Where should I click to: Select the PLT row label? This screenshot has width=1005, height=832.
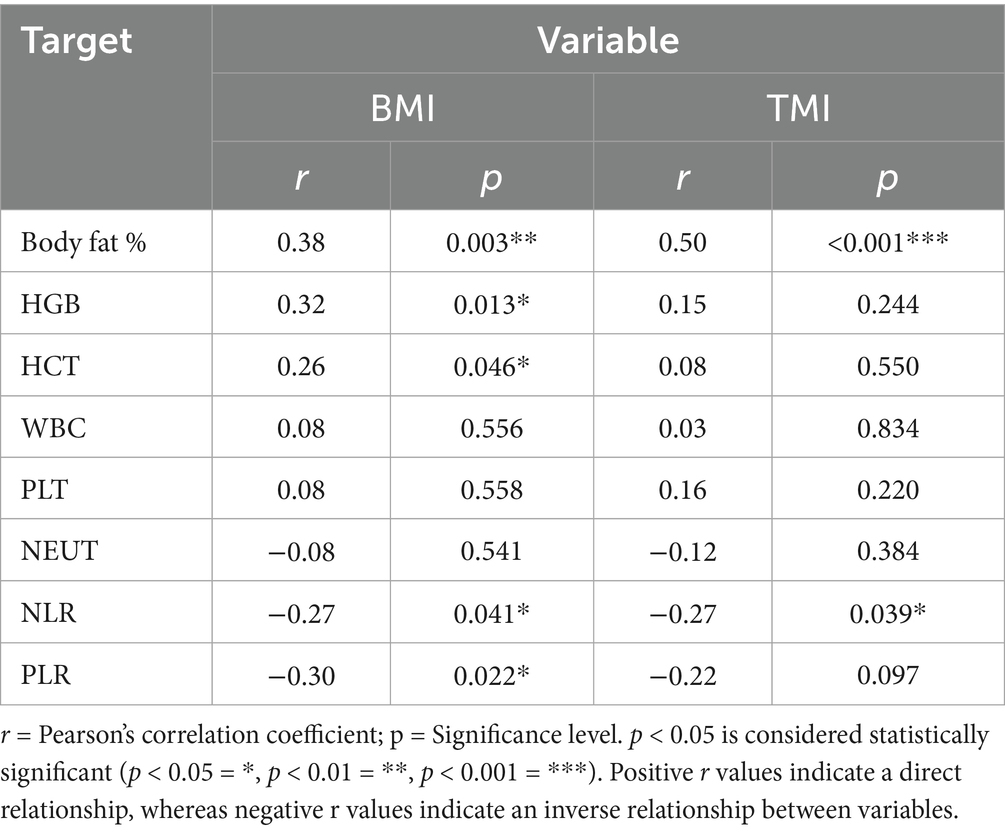point(40,490)
